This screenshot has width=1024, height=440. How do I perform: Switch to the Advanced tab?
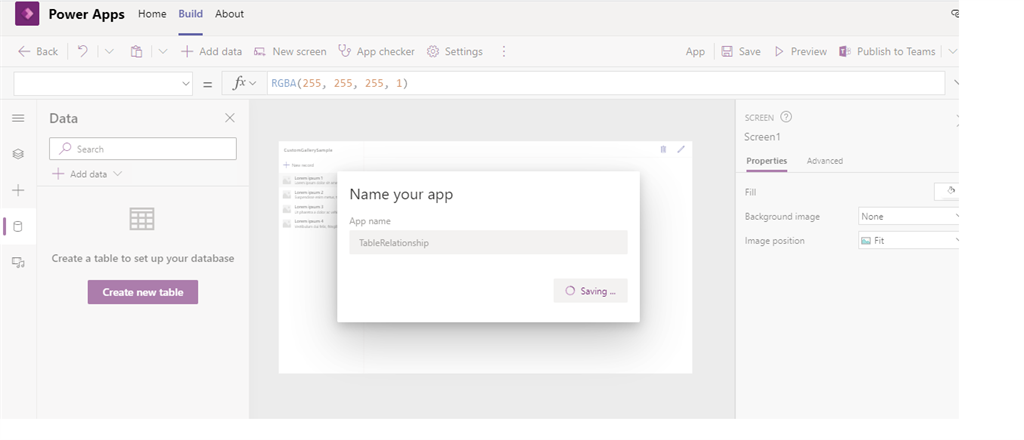pos(825,161)
